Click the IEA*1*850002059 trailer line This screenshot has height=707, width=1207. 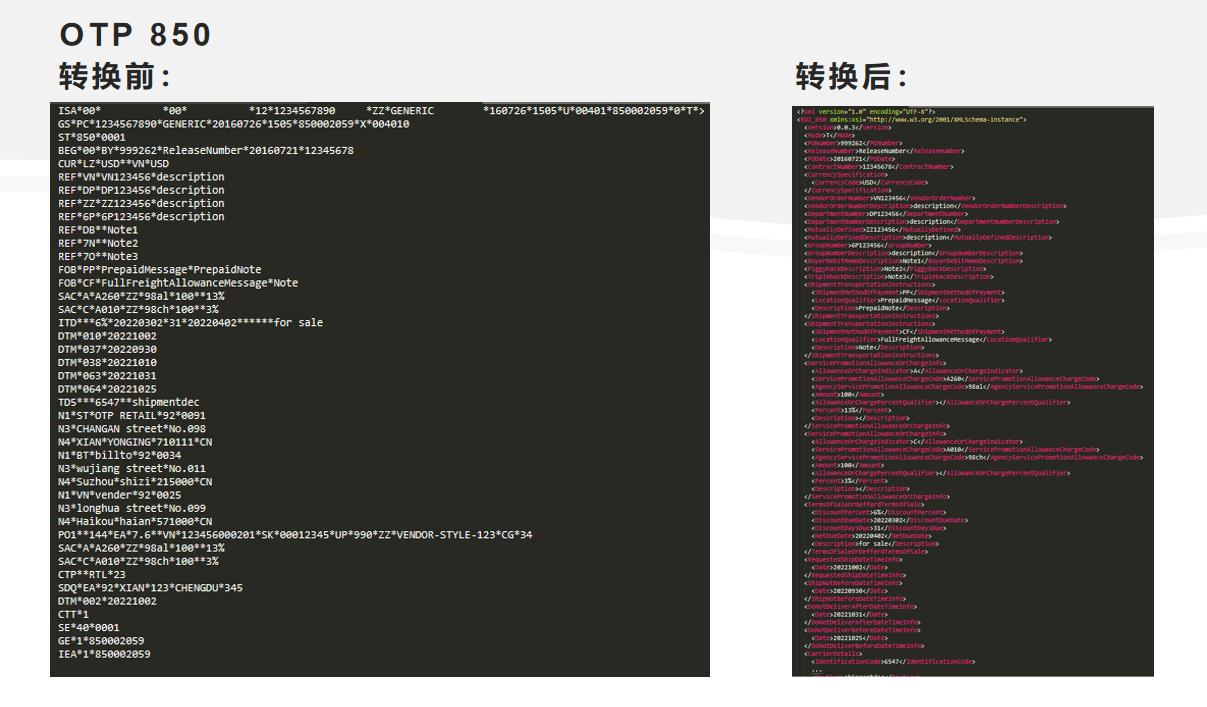[x=104, y=654]
